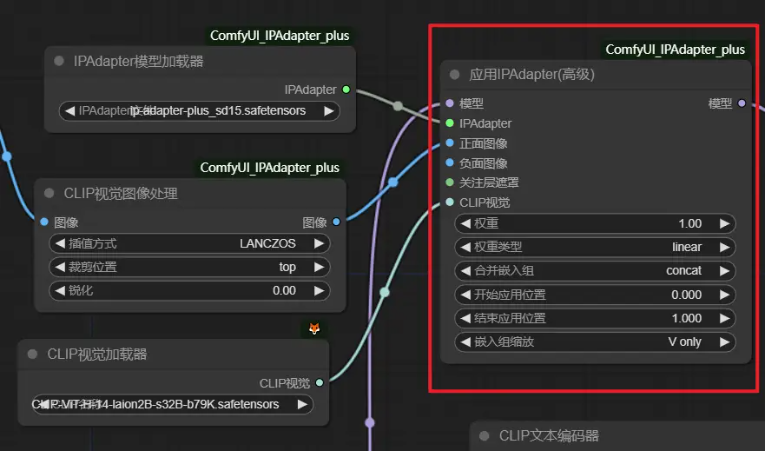765x451 pixels.
Task: Click the 开始应用位置 value field showing 0.000
Action: pos(595,294)
